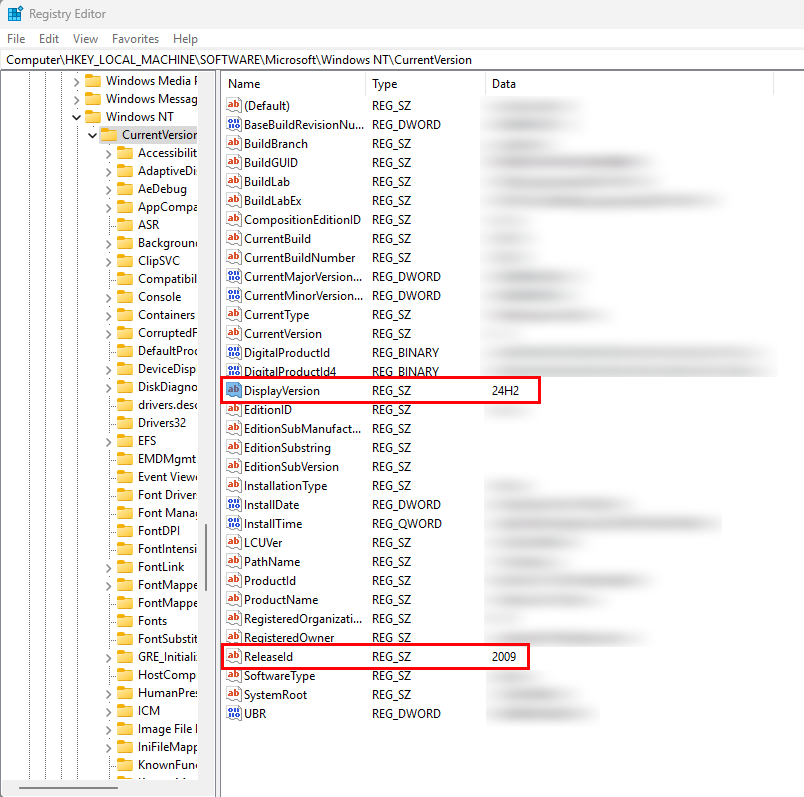The height and width of the screenshot is (797, 804).
Task: Open the Favorites menu
Action: [x=135, y=39]
